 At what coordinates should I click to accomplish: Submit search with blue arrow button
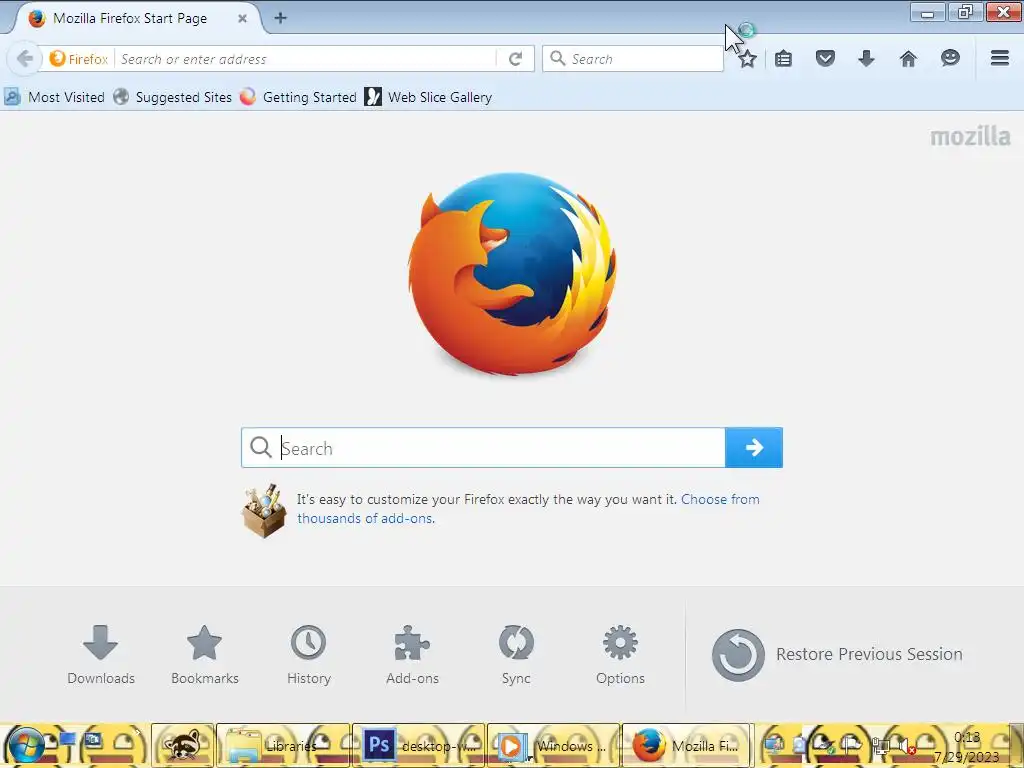pyautogui.click(x=754, y=447)
